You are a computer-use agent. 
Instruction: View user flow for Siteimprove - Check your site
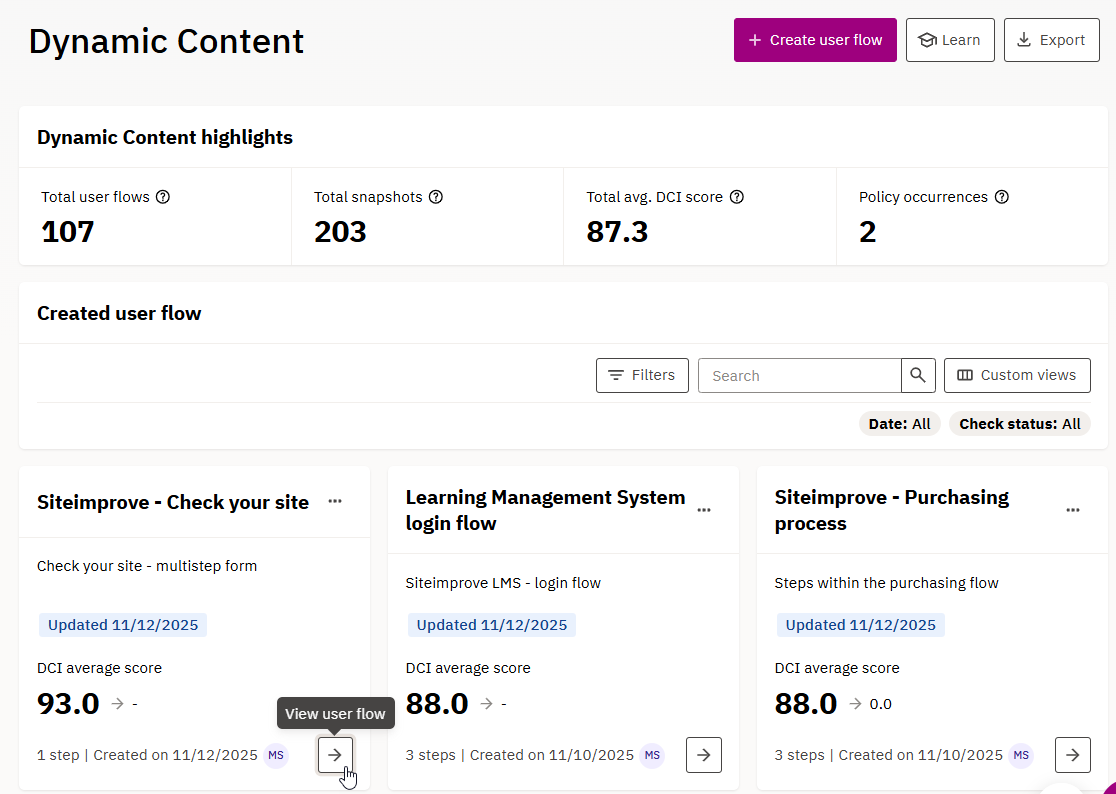335,755
